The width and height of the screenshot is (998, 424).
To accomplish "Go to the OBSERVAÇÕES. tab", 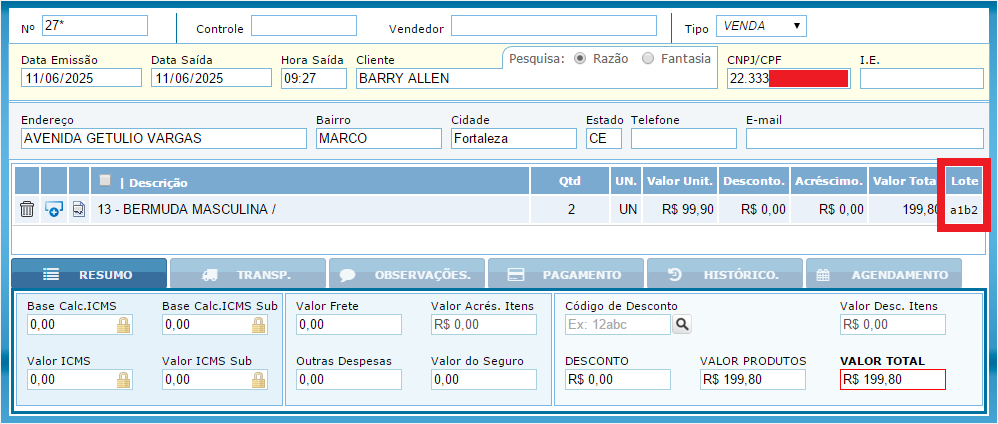I will (x=405, y=274).
